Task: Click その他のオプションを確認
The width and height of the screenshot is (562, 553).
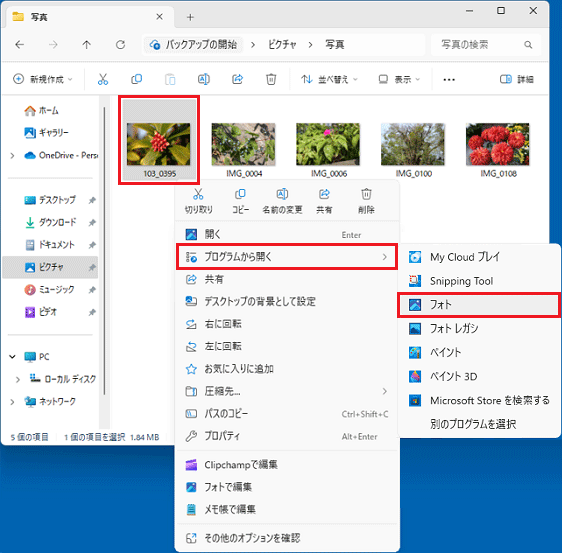Action: pyautogui.click(x=287, y=538)
